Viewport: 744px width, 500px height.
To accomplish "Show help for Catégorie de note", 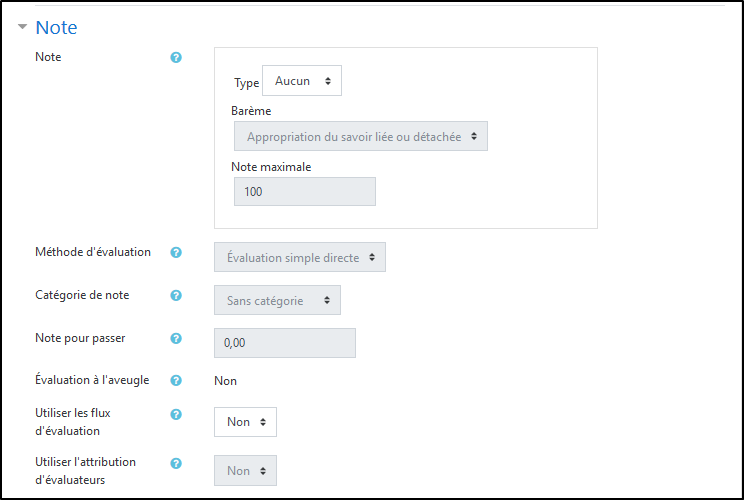I will pyautogui.click(x=176, y=296).
